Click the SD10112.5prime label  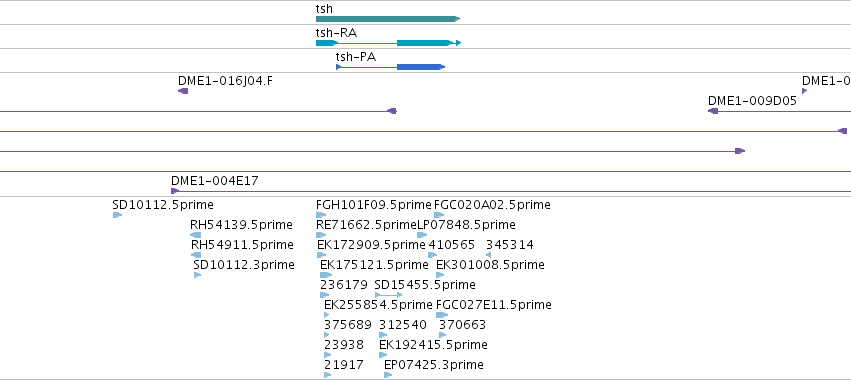[x=163, y=205]
